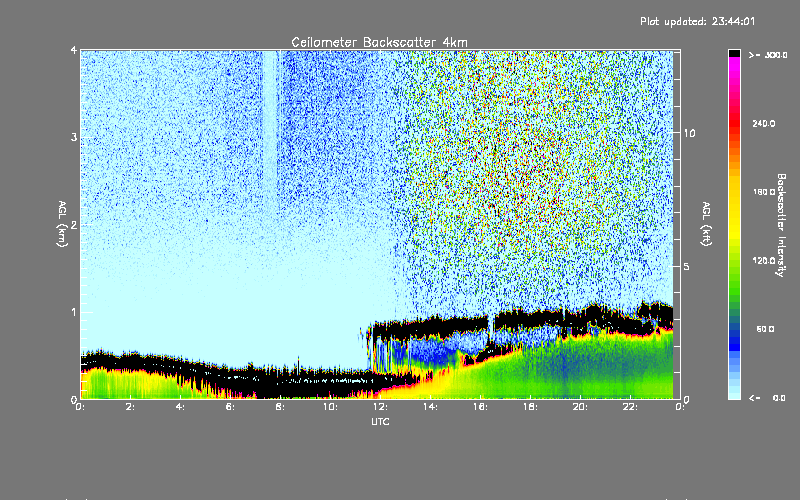Viewport: 800px width, 500px height.
Task: Click the '10:' UTC time tick label
Action: point(330,407)
